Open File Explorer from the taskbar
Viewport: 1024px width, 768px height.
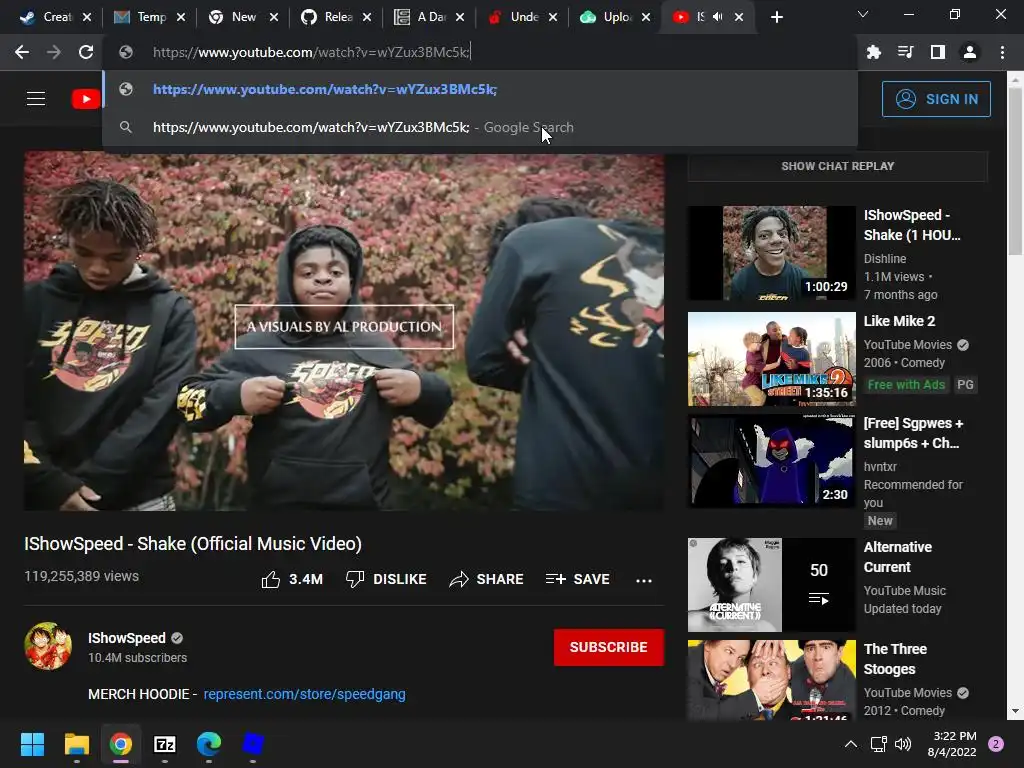click(76, 744)
